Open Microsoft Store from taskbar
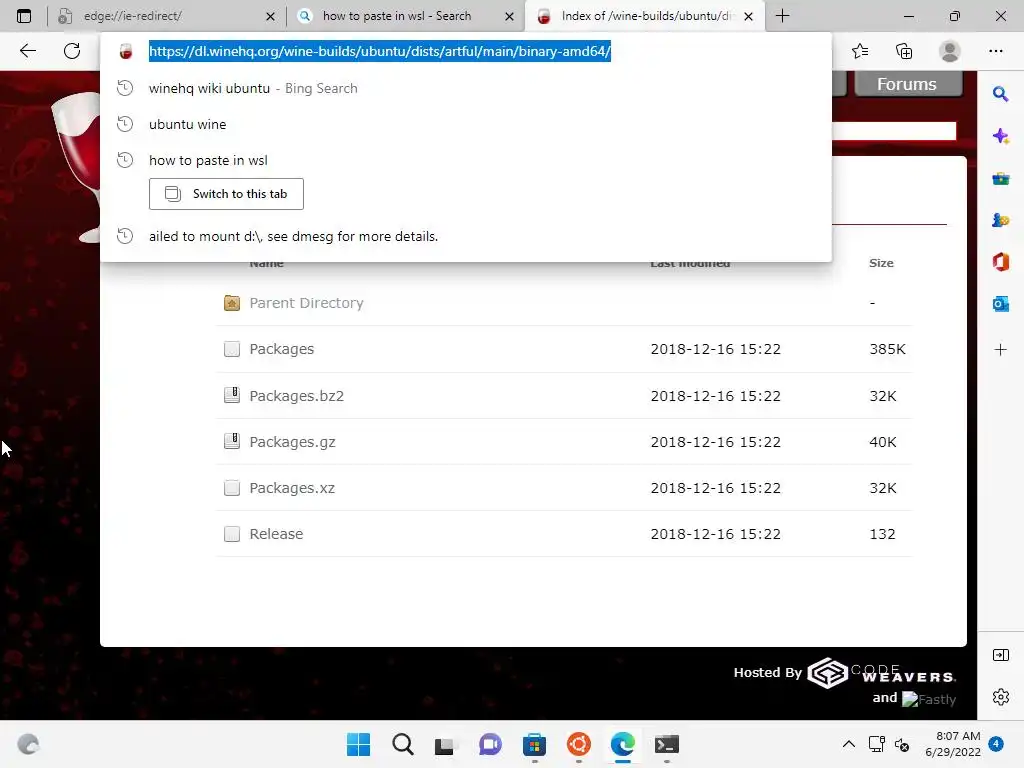The height and width of the screenshot is (768, 1024). [x=534, y=744]
